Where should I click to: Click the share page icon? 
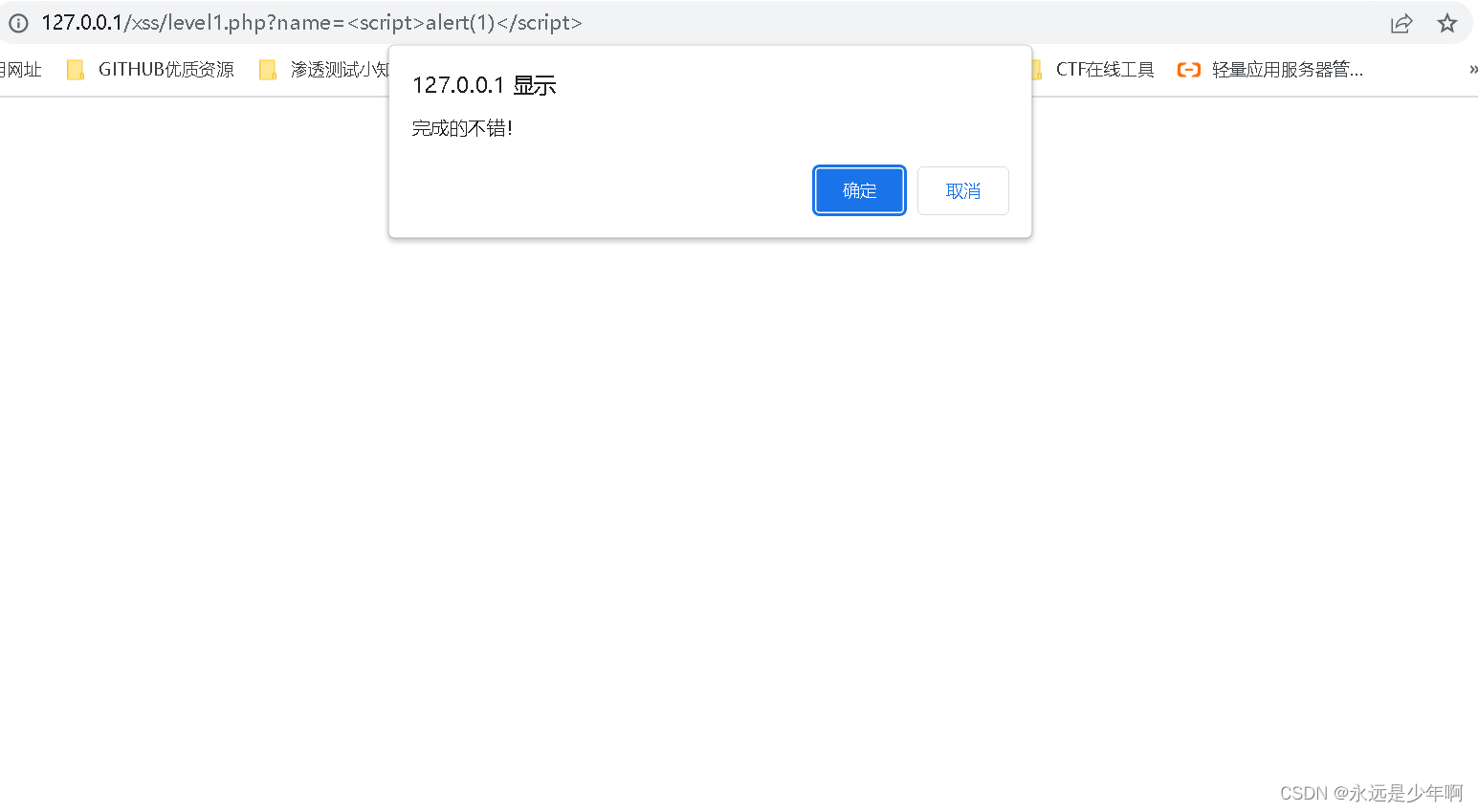click(x=1401, y=23)
